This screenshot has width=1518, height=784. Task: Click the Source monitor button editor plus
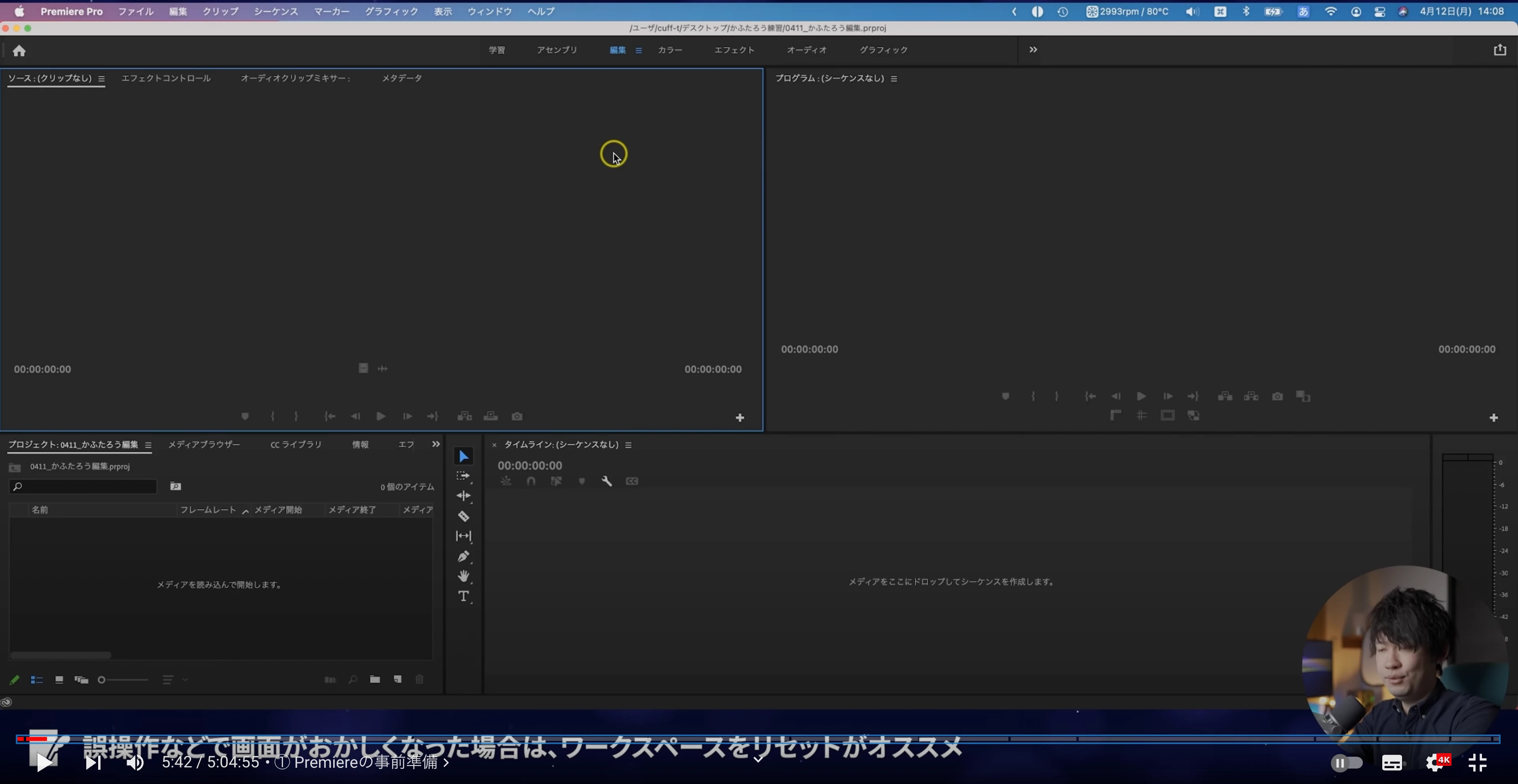740,418
